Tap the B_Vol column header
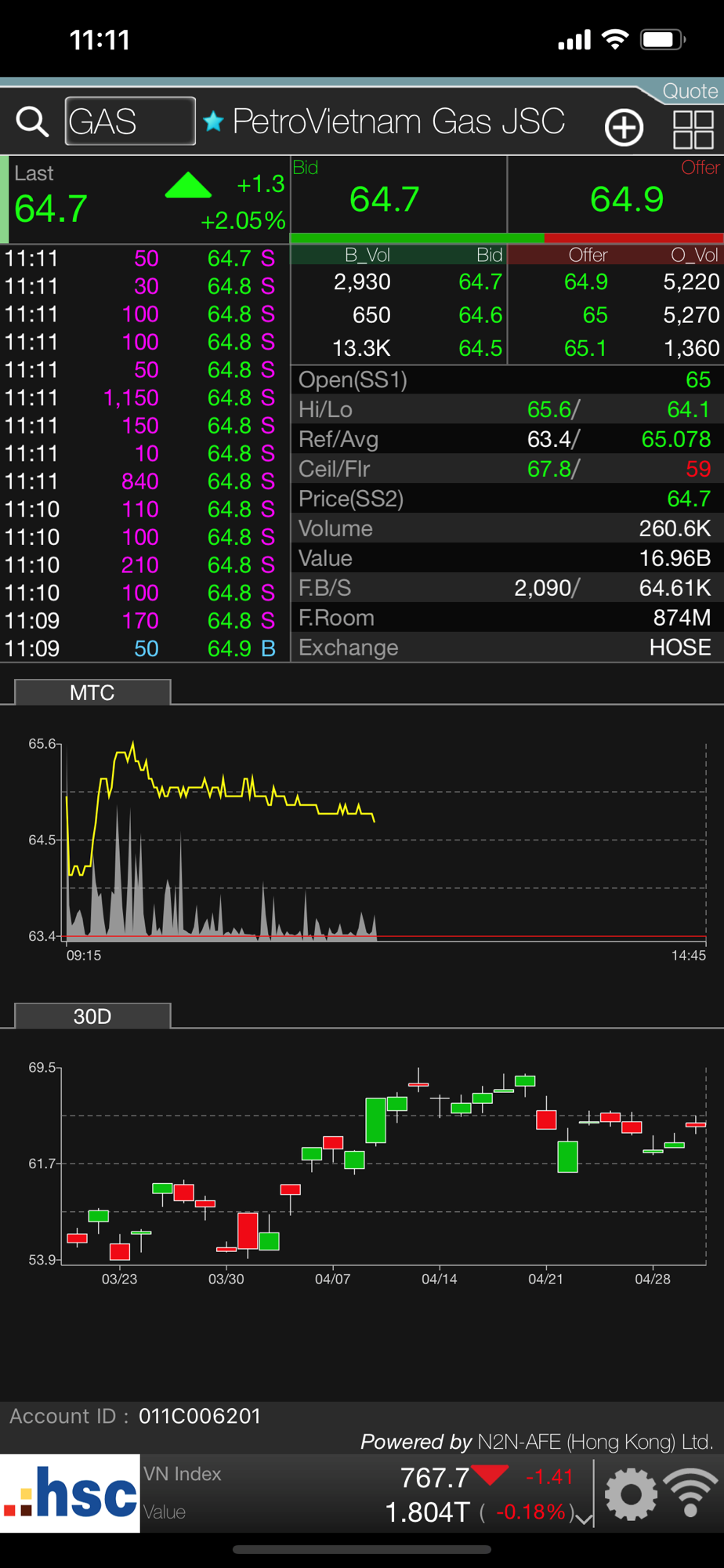Viewport: 724px width, 1568px height. point(367,255)
